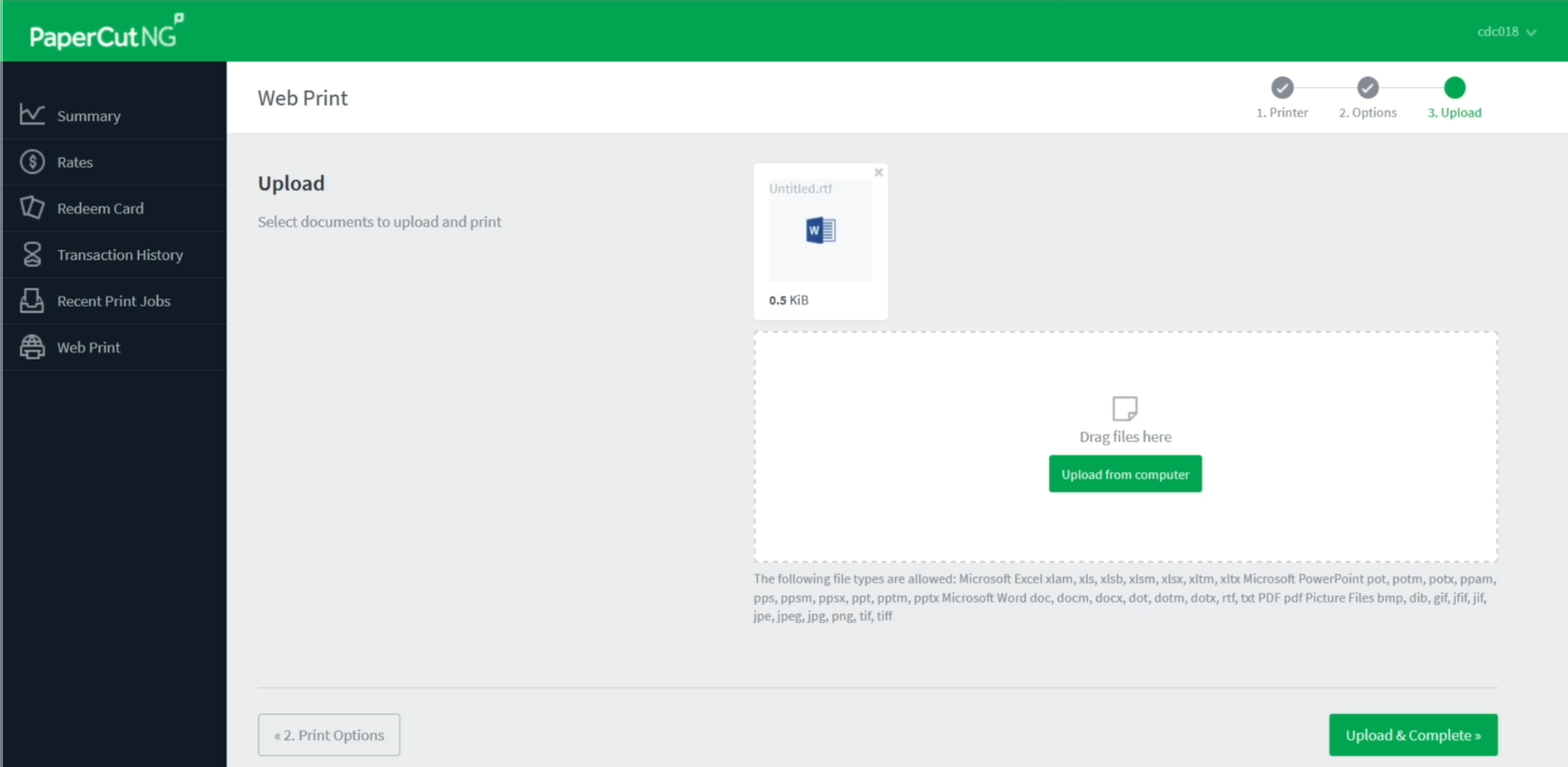The image size is (1568, 767).
Task: Remove the Untitled.rtf uploaded file
Action: 879,173
